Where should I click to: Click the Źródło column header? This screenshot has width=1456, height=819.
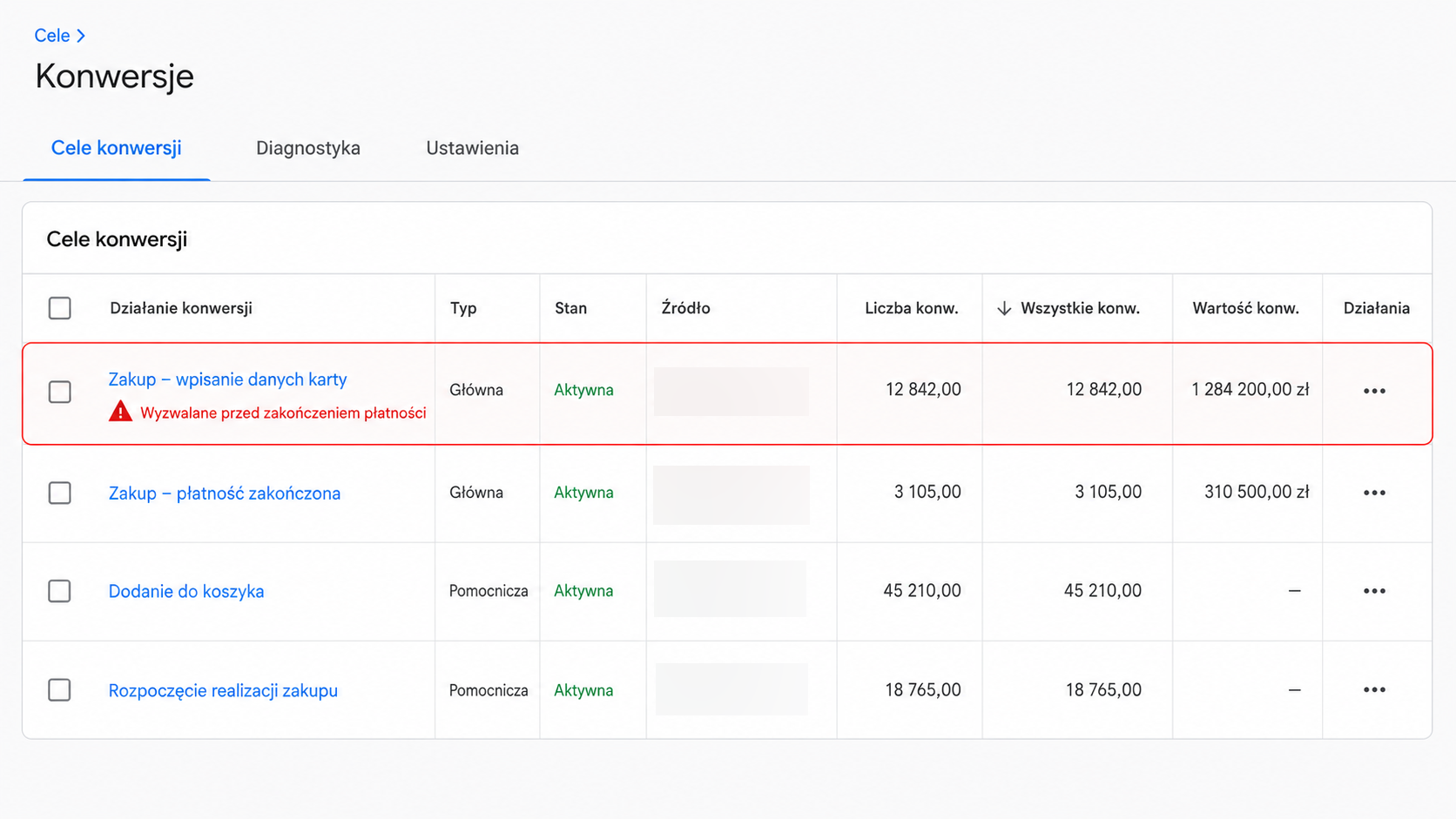coord(686,308)
